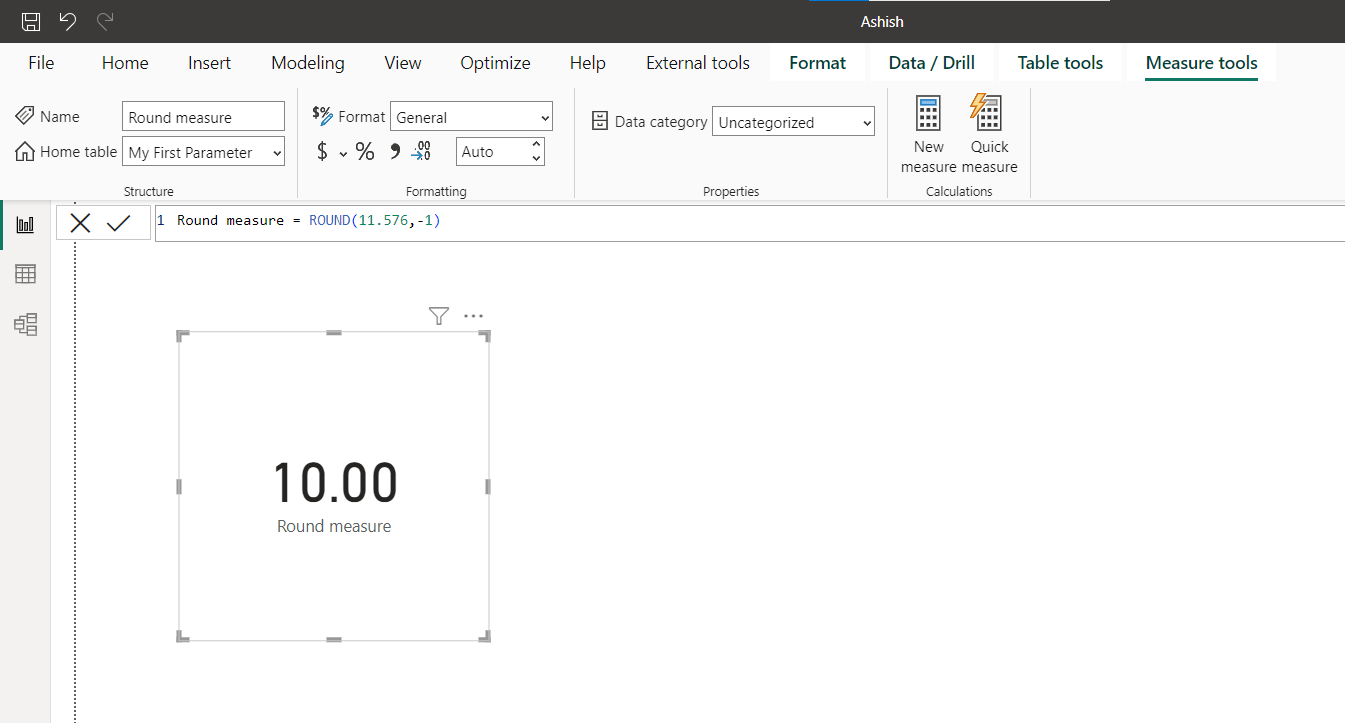Screen dimensions: 1345x723
Task: Open Model view in the sidebar
Action: 25,324
